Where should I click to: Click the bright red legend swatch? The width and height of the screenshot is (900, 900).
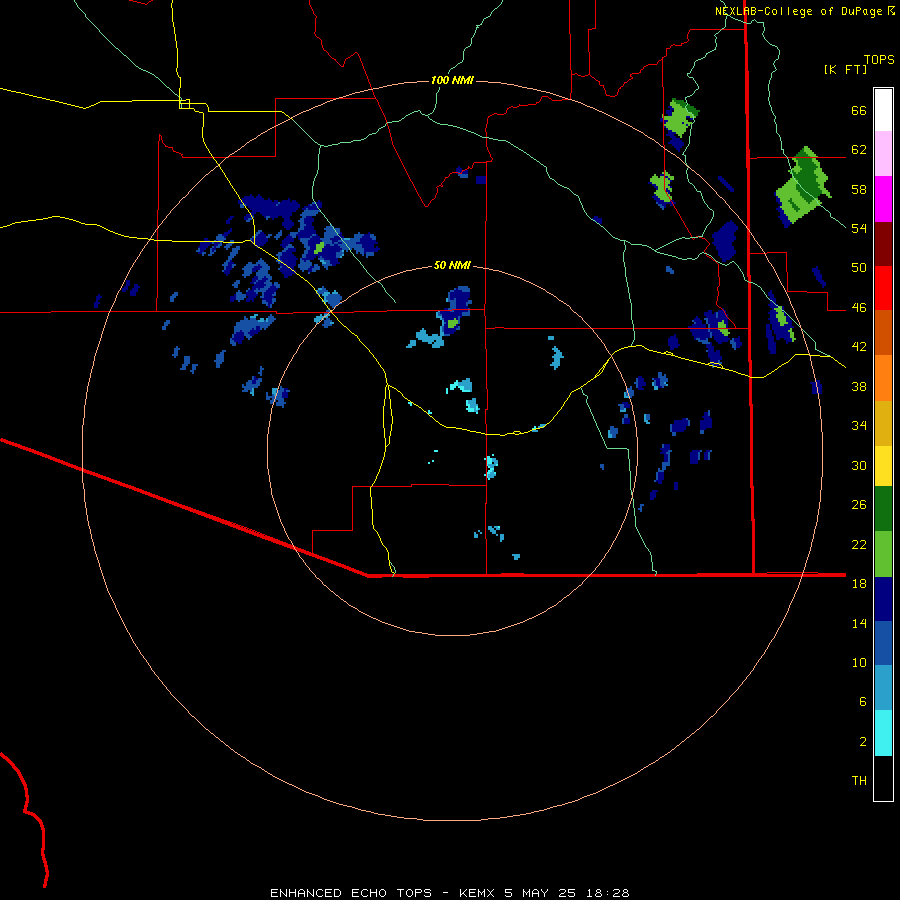pos(883,288)
